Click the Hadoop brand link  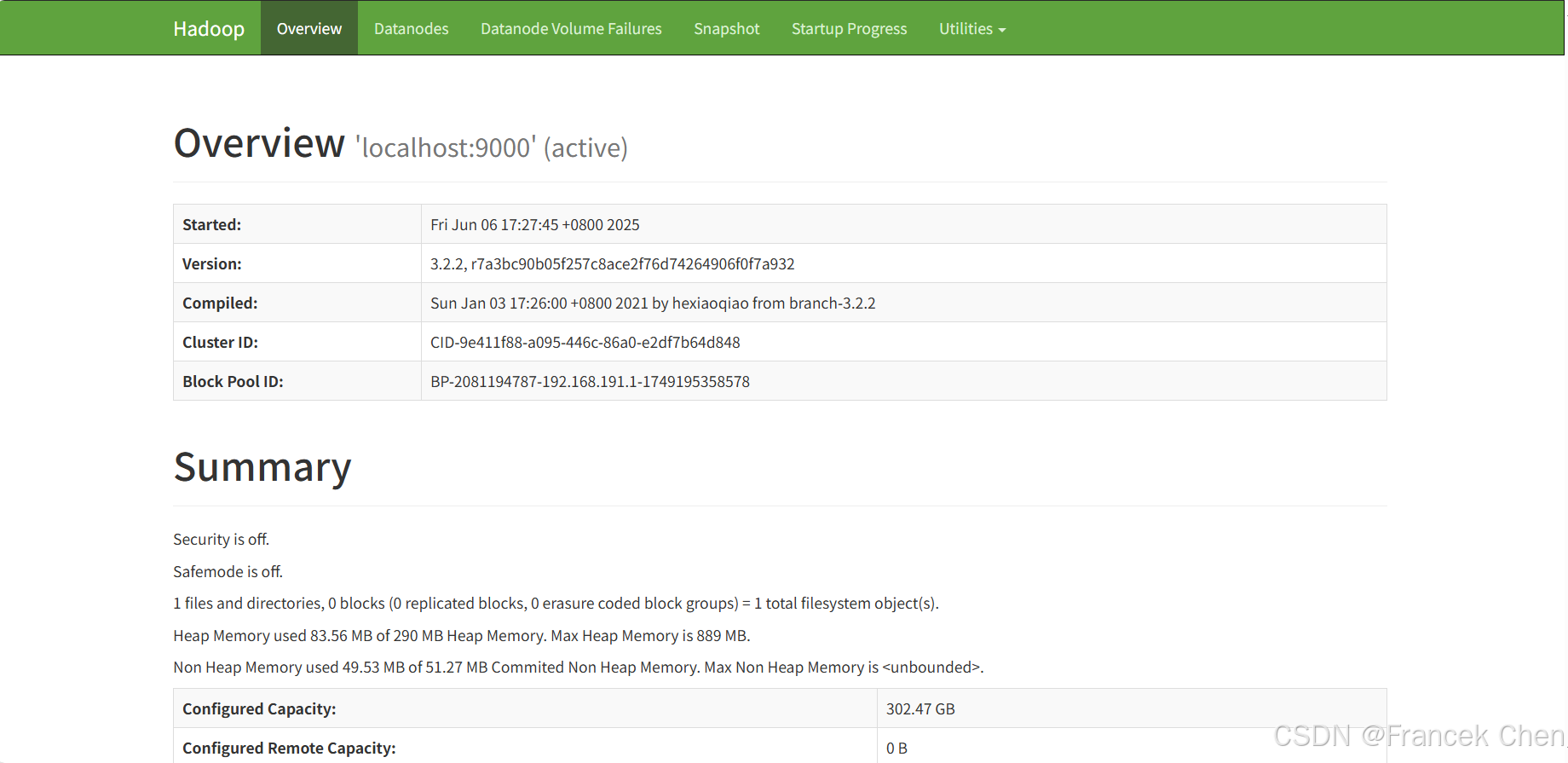click(x=209, y=28)
